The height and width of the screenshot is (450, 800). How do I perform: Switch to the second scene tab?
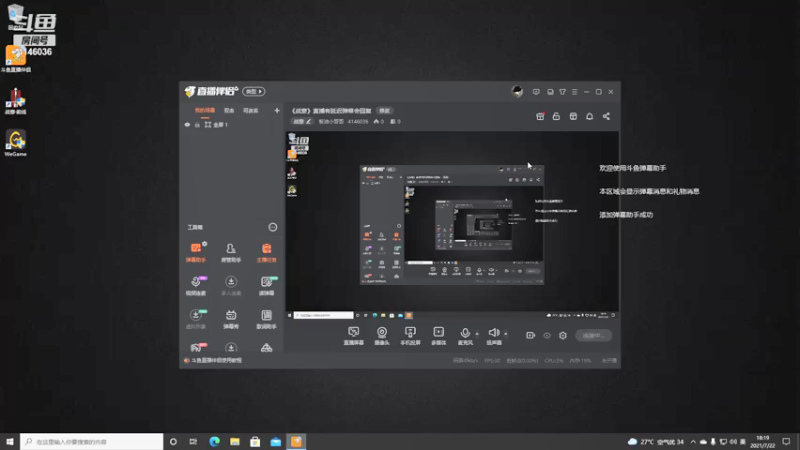pyautogui.click(x=229, y=110)
